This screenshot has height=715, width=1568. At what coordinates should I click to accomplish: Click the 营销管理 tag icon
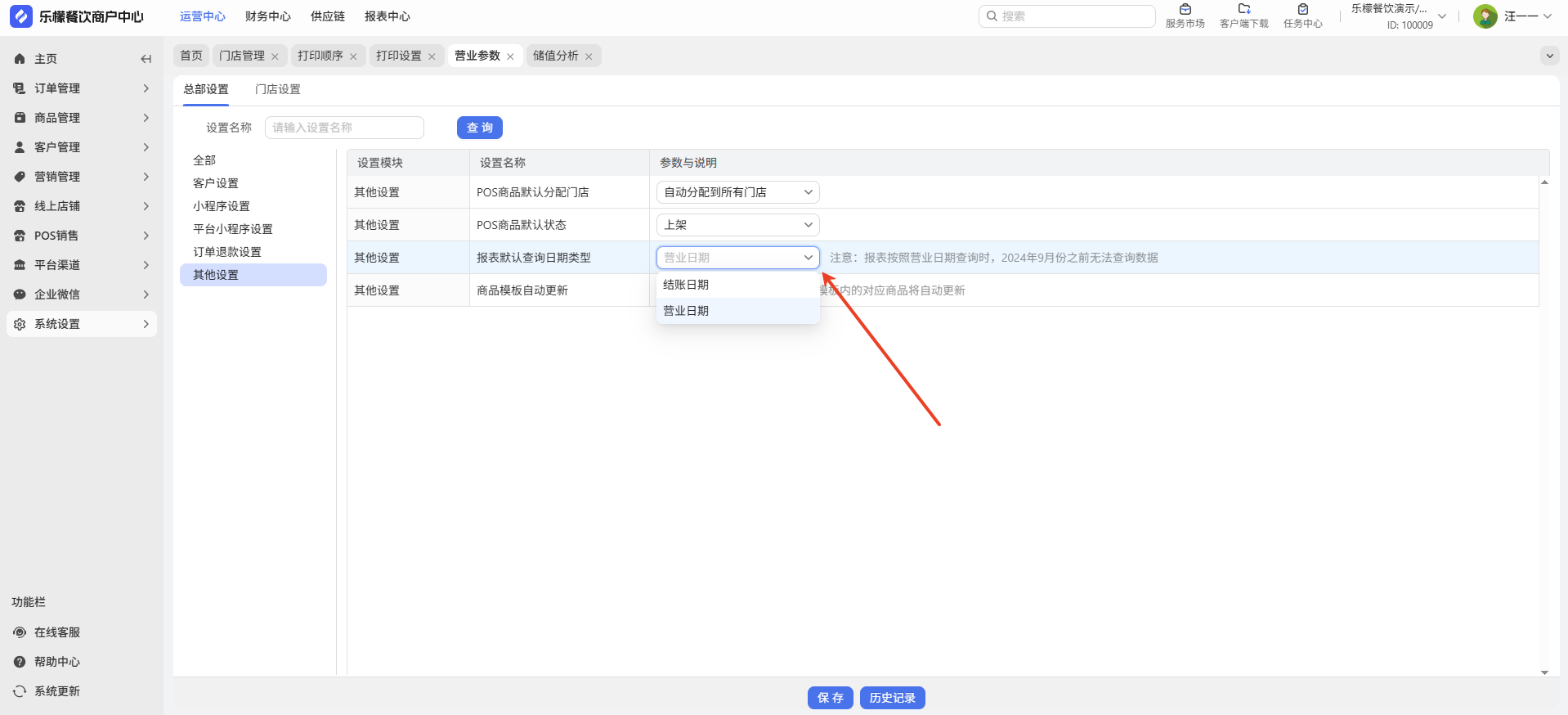pos(20,177)
